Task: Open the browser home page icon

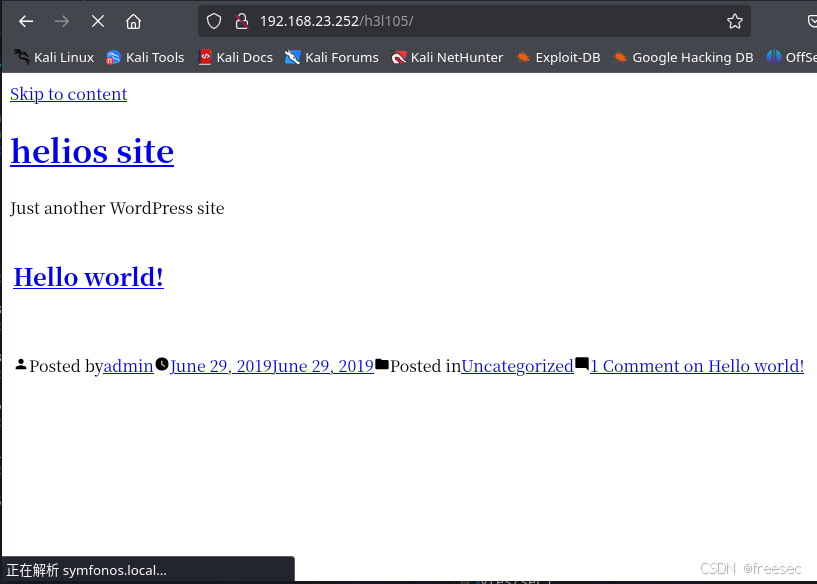Action: [133, 21]
